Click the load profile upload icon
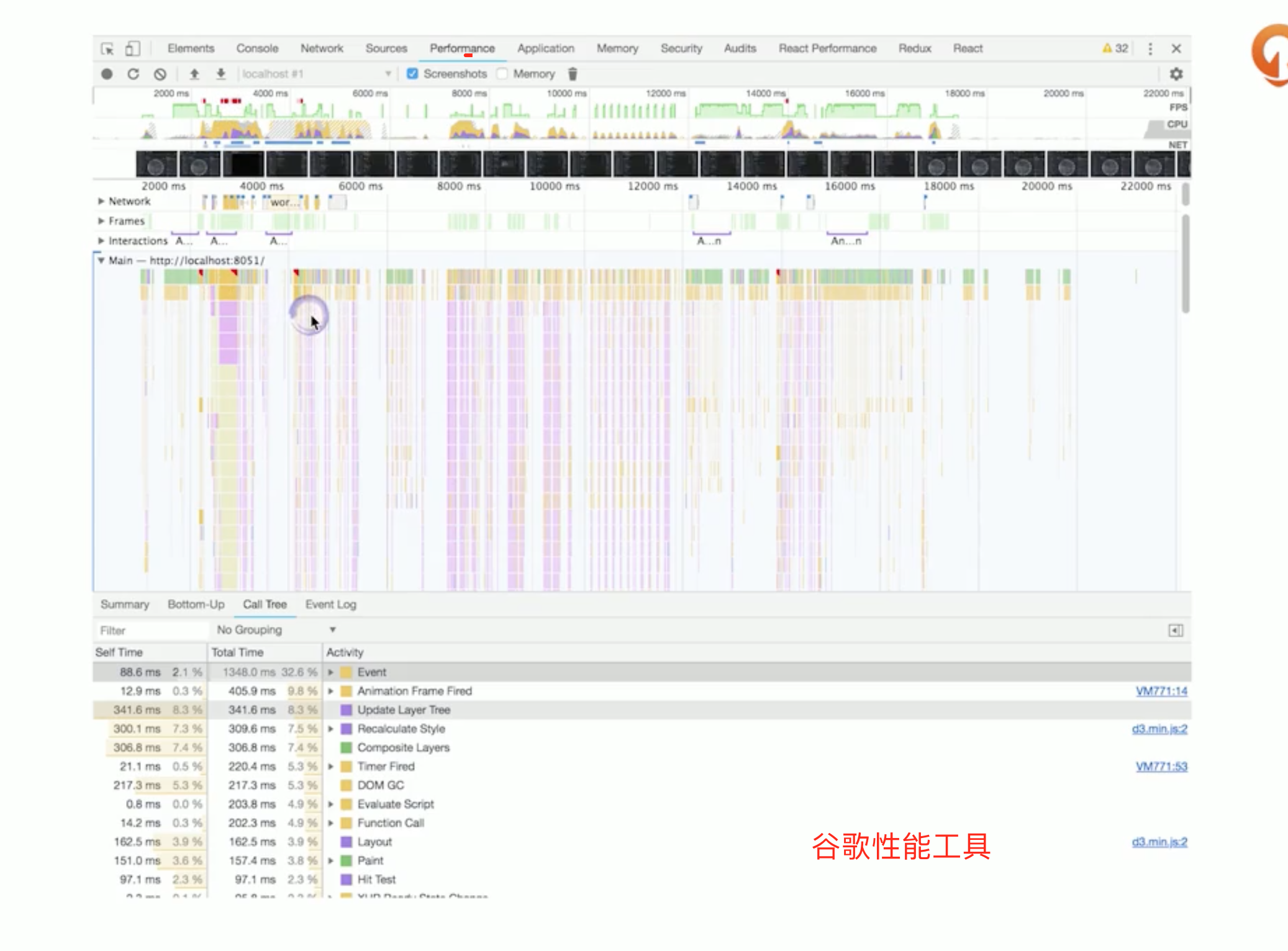 coord(194,74)
